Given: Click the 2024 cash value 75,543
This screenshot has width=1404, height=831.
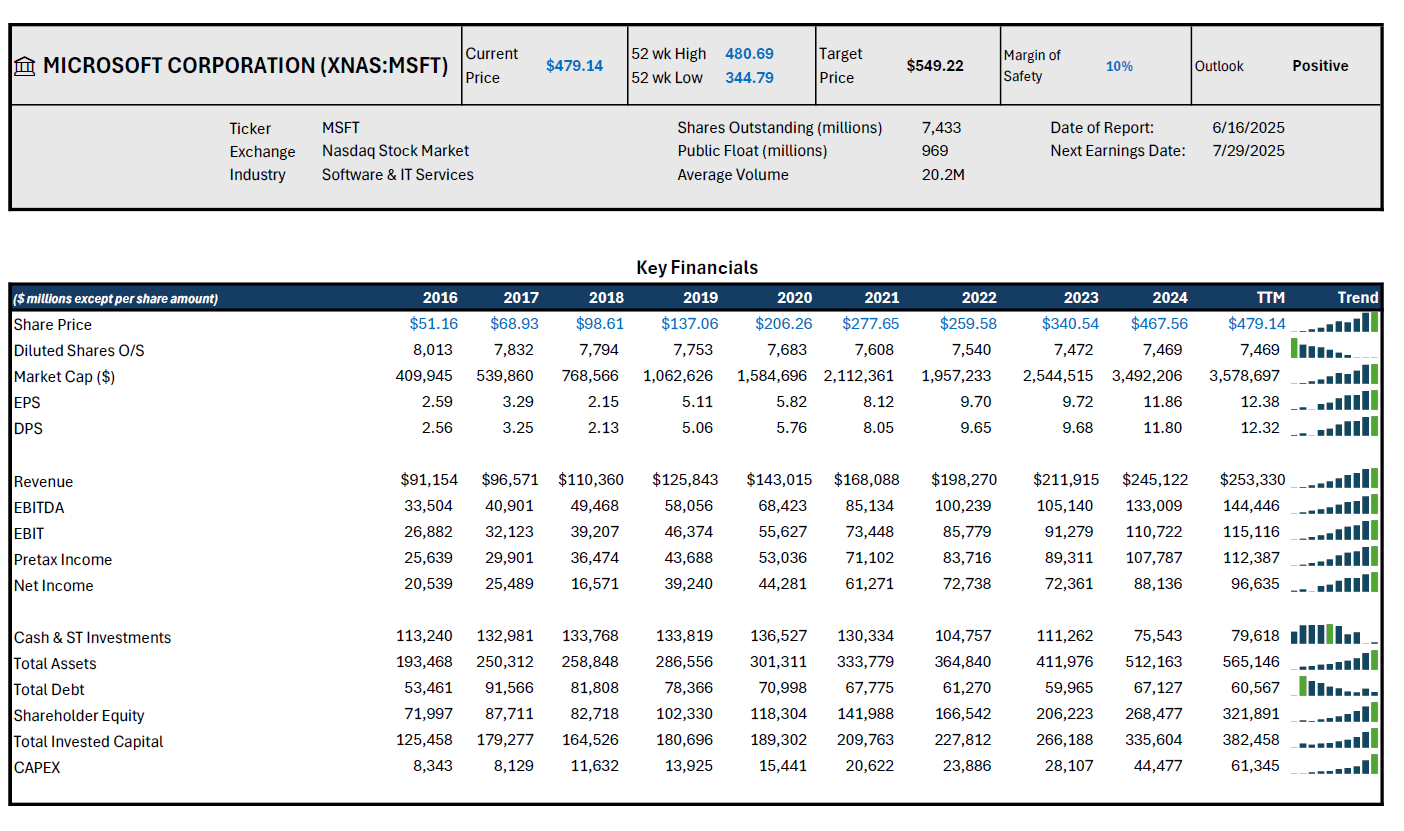Looking at the screenshot, I should click(1155, 636).
